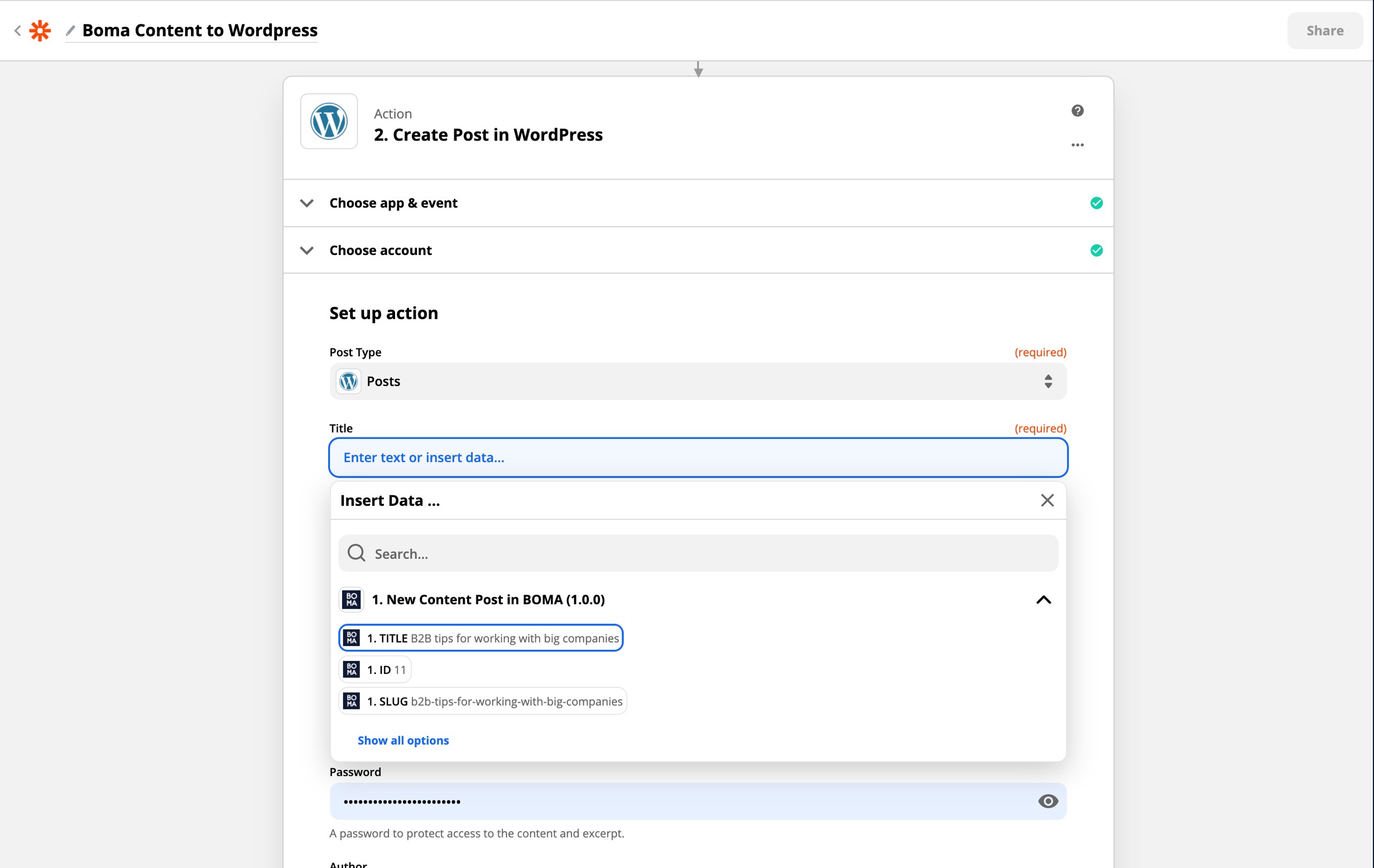
Task: Click the '2. Create Post in WordPress' title
Action: coord(488,134)
